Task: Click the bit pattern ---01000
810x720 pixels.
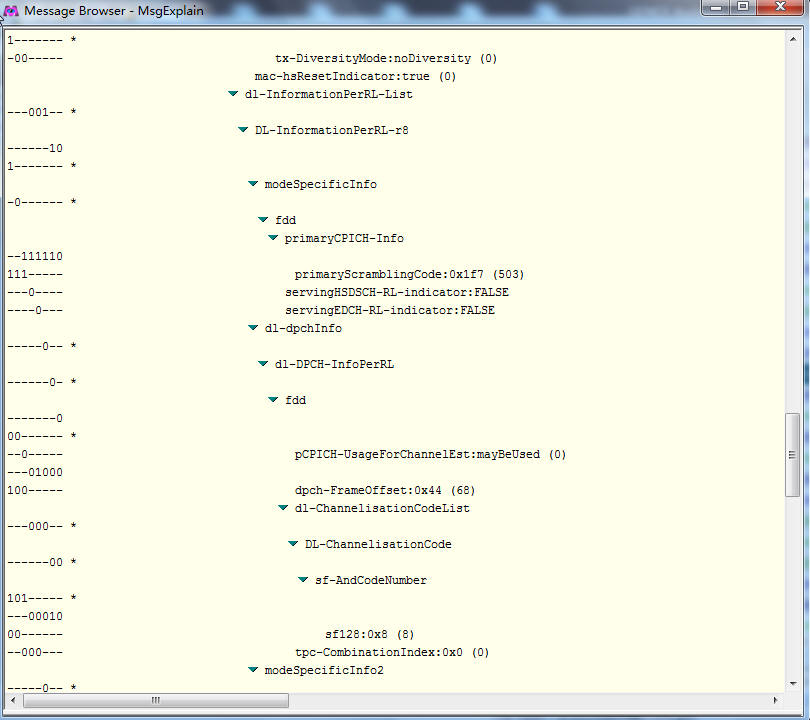Action: tap(35, 472)
